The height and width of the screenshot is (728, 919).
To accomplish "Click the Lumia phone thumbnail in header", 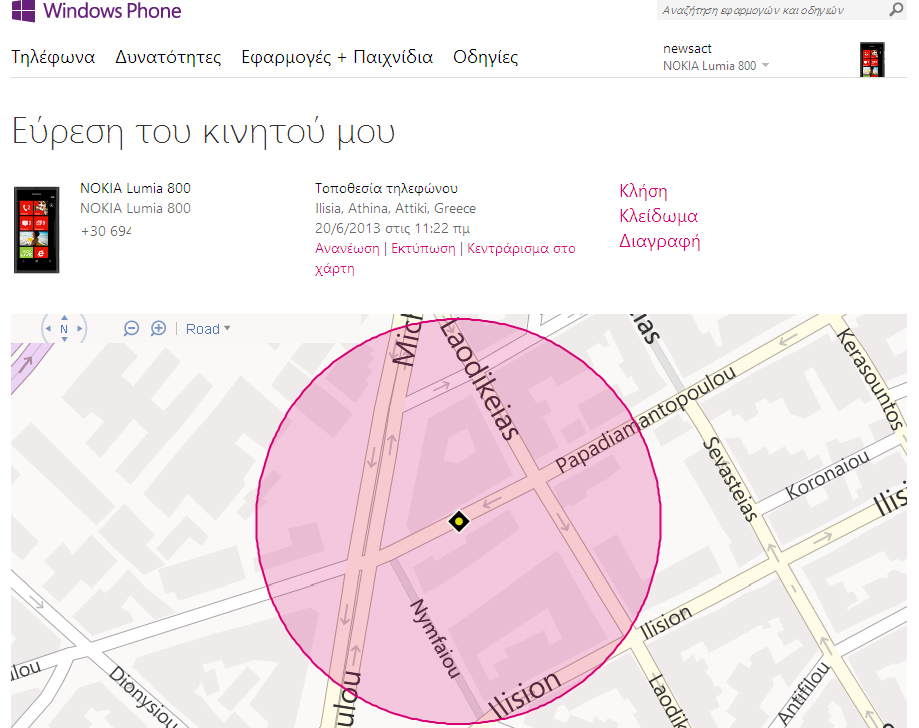I will pos(873,59).
